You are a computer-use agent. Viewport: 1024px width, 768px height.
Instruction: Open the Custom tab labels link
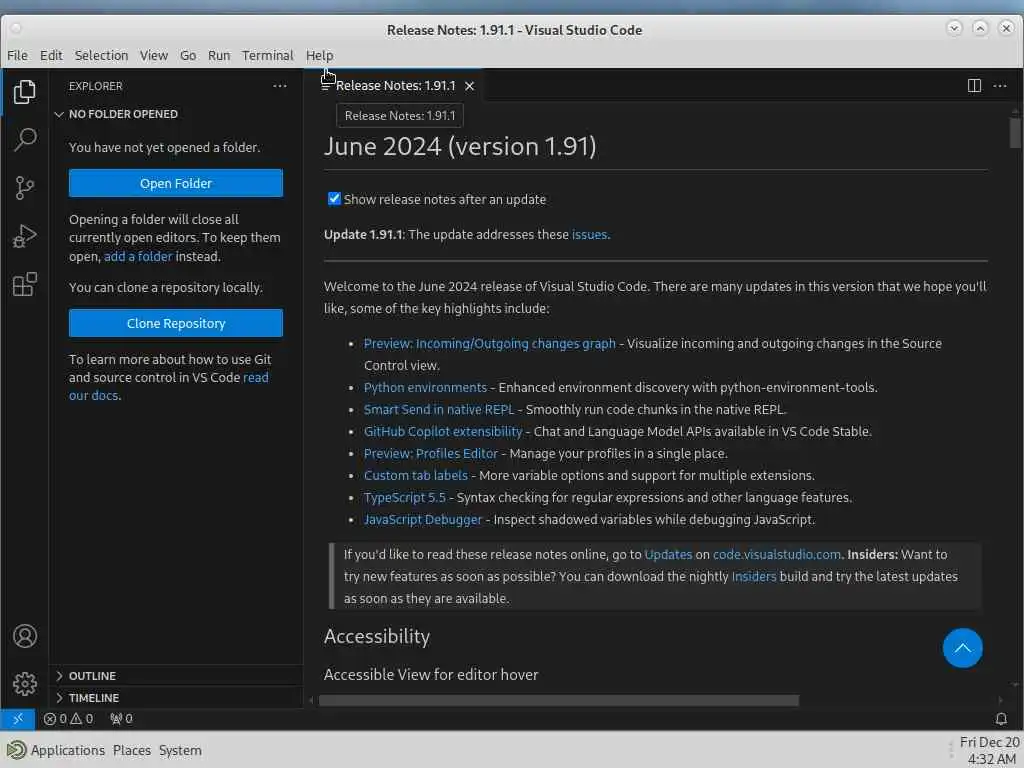(x=415, y=475)
